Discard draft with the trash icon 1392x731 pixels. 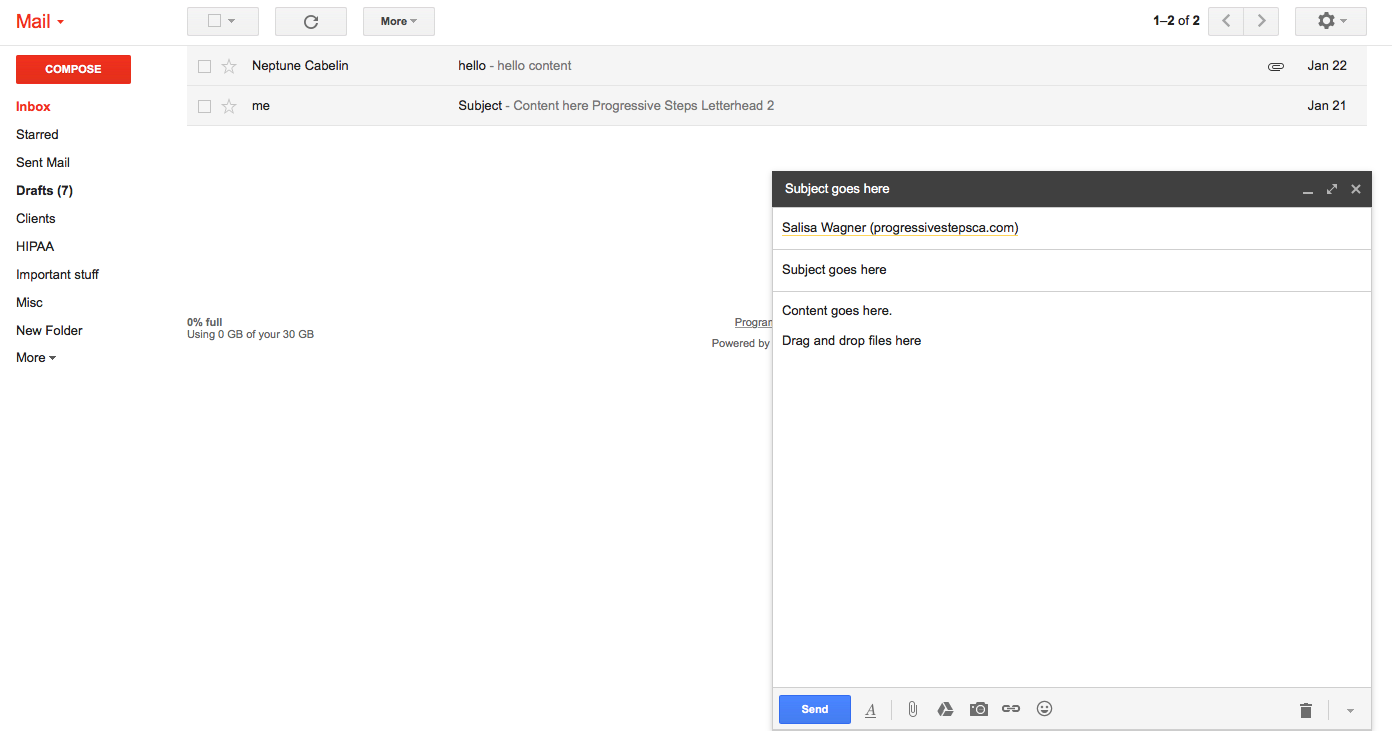coord(1305,710)
